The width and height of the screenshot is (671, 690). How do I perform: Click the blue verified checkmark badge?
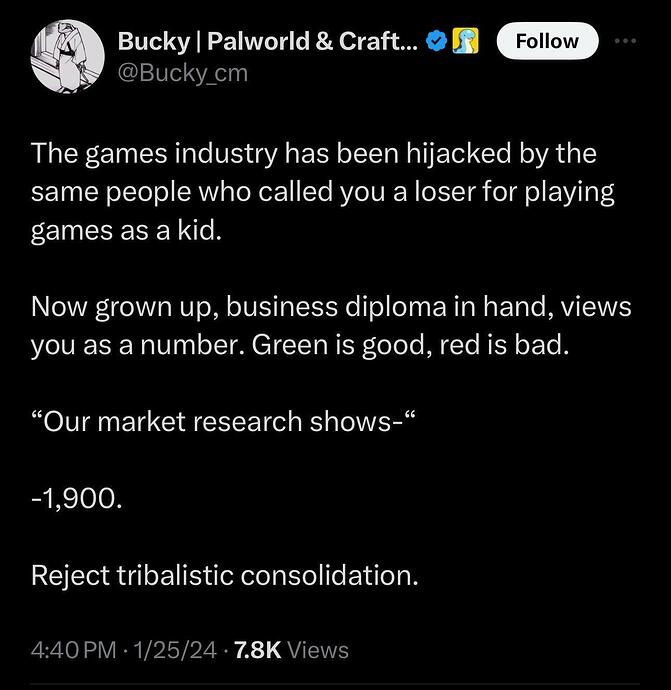pos(436,41)
